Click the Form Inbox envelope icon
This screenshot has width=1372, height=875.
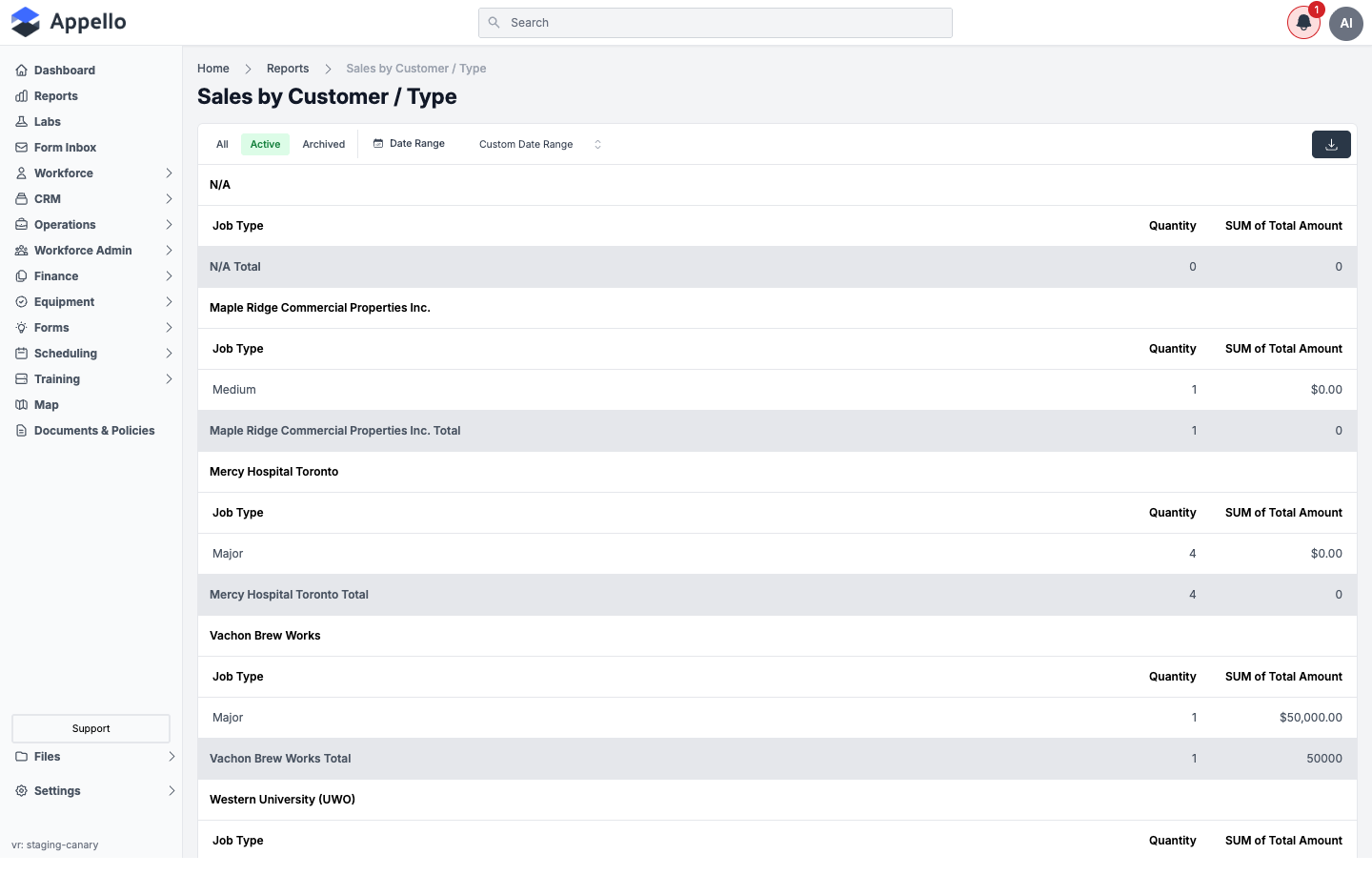[21, 148]
